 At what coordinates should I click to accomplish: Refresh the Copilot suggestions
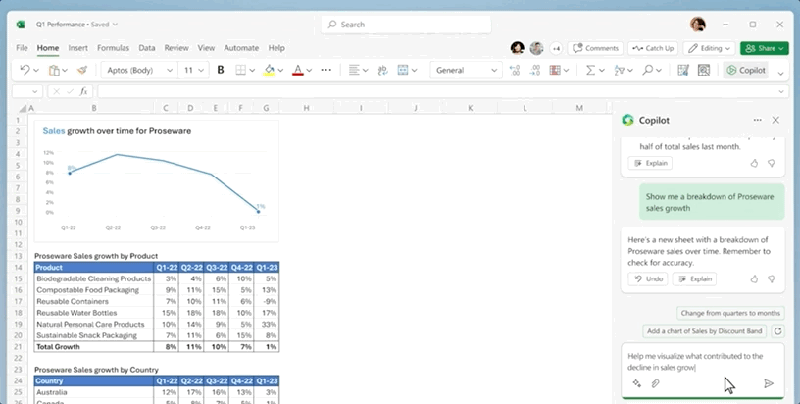pos(779,331)
